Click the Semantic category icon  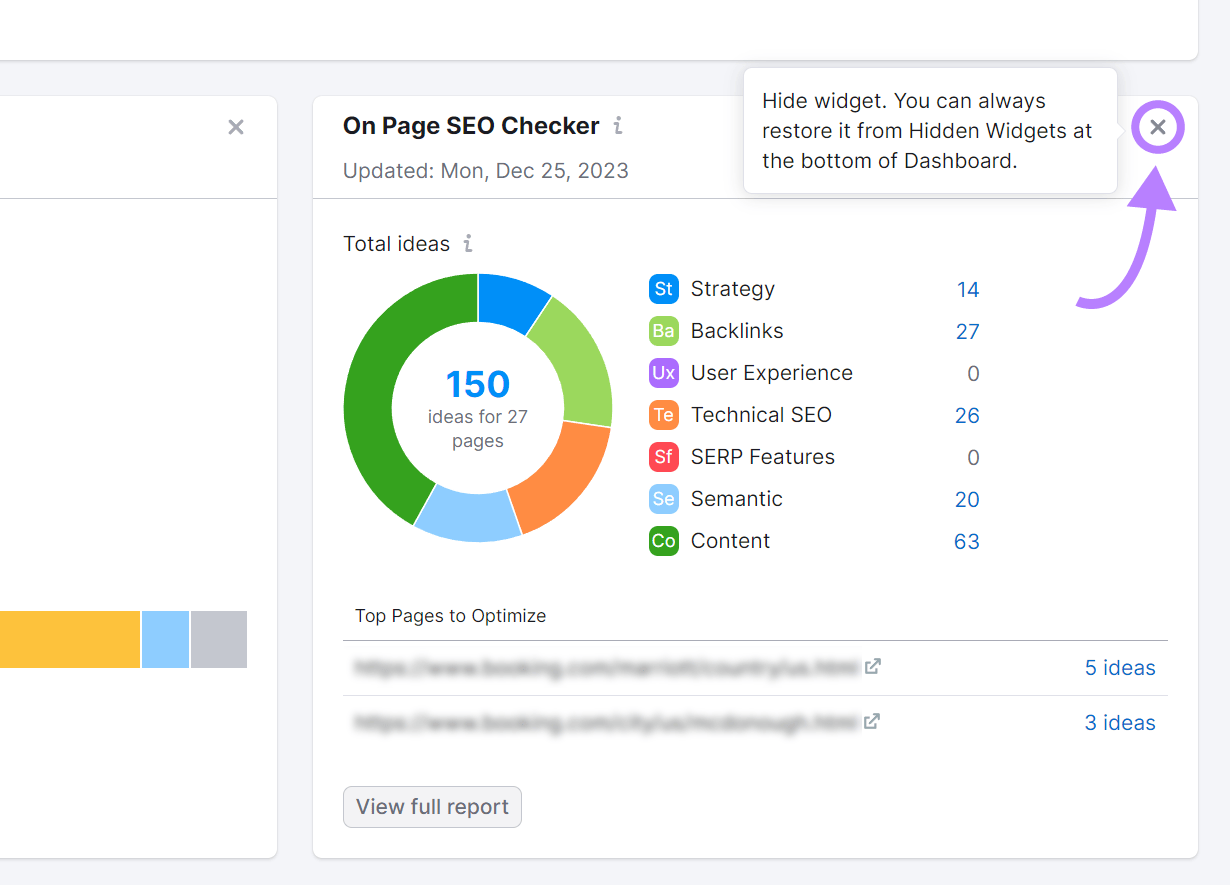tap(663, 499)
